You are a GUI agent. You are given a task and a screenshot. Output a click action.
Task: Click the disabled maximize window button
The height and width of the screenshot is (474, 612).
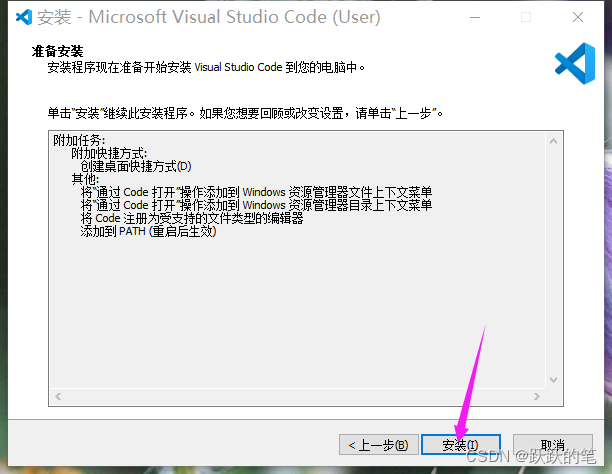pyautogui.click(x=526, y=17)
